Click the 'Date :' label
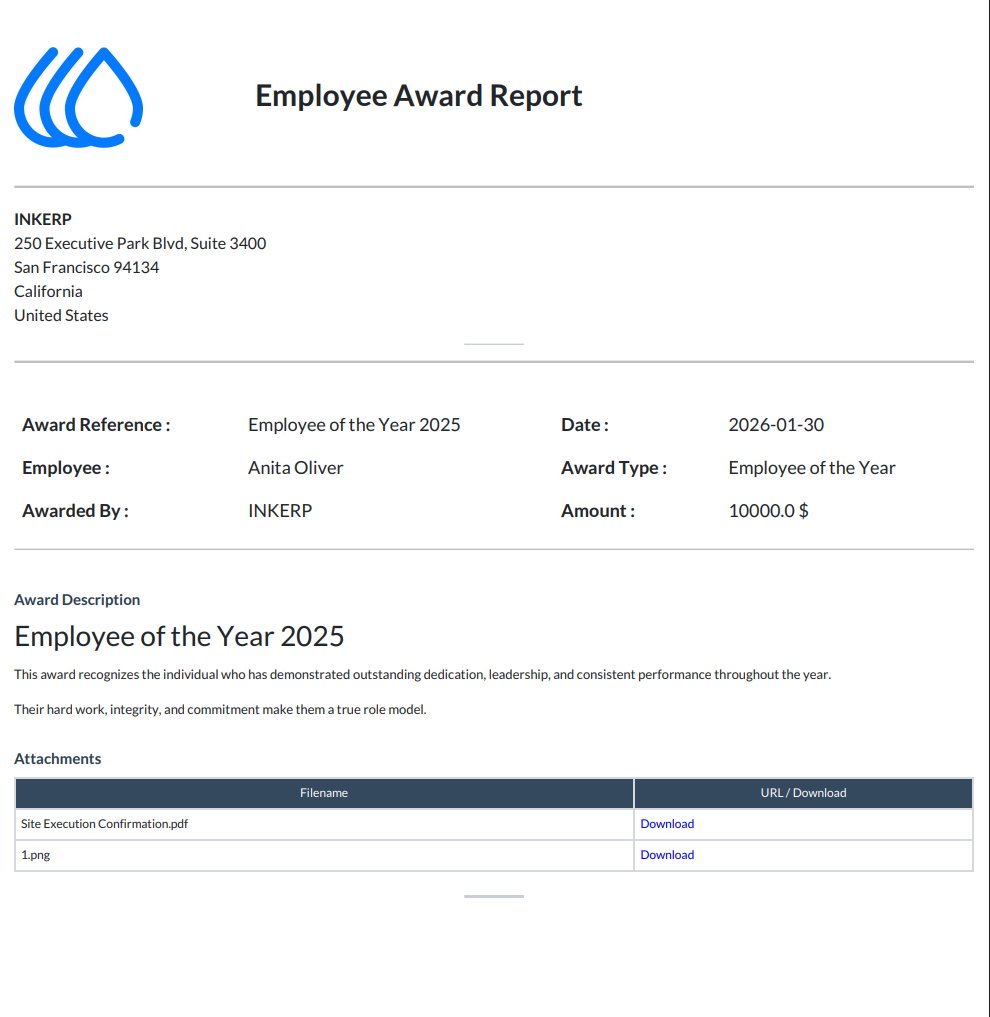Viewport: 990px width, 1017px height. (585, 425)
